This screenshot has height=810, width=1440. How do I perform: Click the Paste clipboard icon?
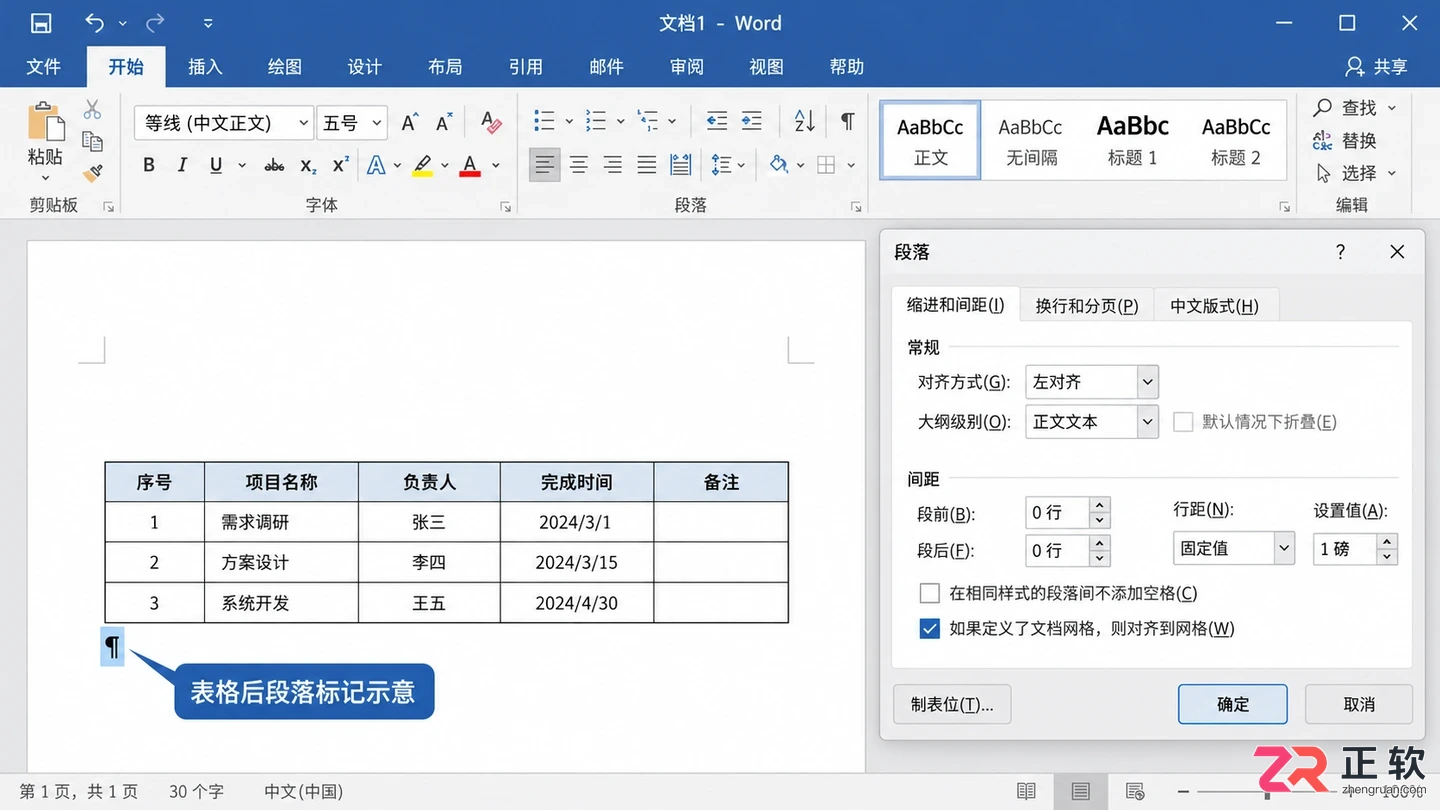pyautogui.click(x=45, y=122)
